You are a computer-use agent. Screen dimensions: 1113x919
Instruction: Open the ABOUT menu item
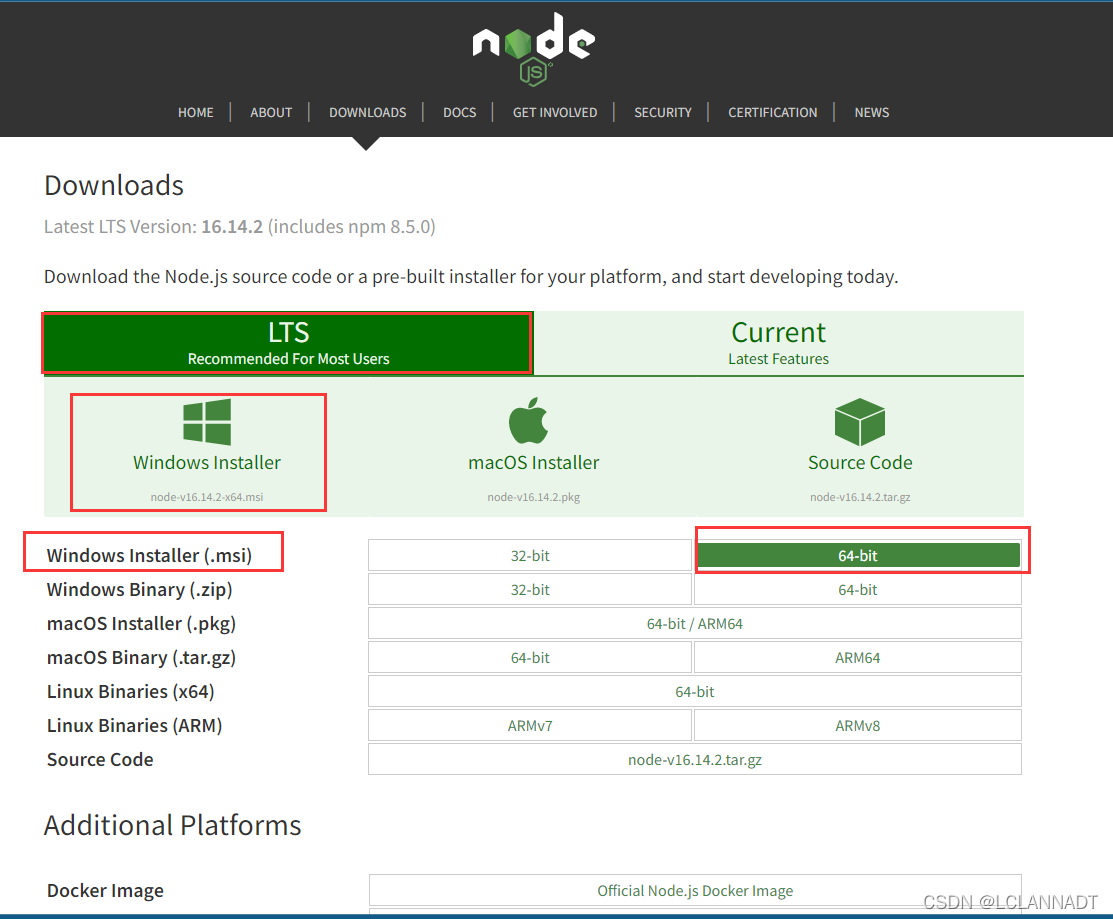271,112
